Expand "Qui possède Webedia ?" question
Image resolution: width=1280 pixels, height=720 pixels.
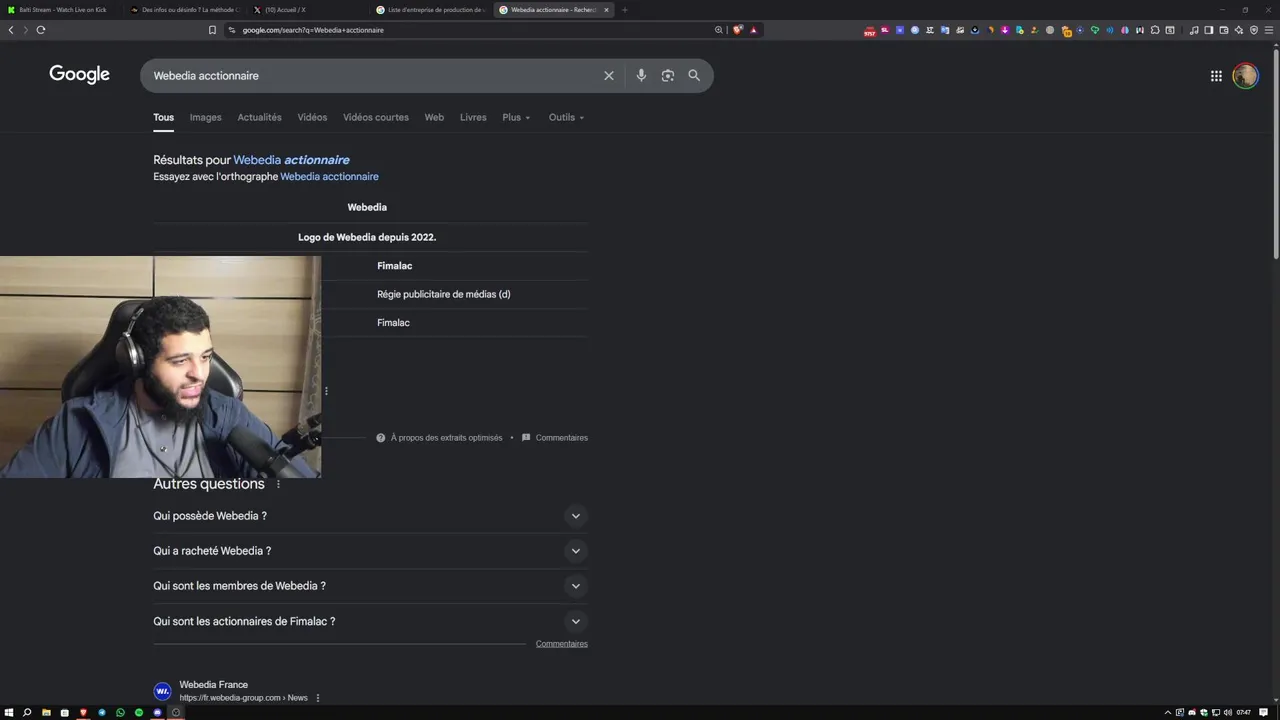[x=370, y=516]
